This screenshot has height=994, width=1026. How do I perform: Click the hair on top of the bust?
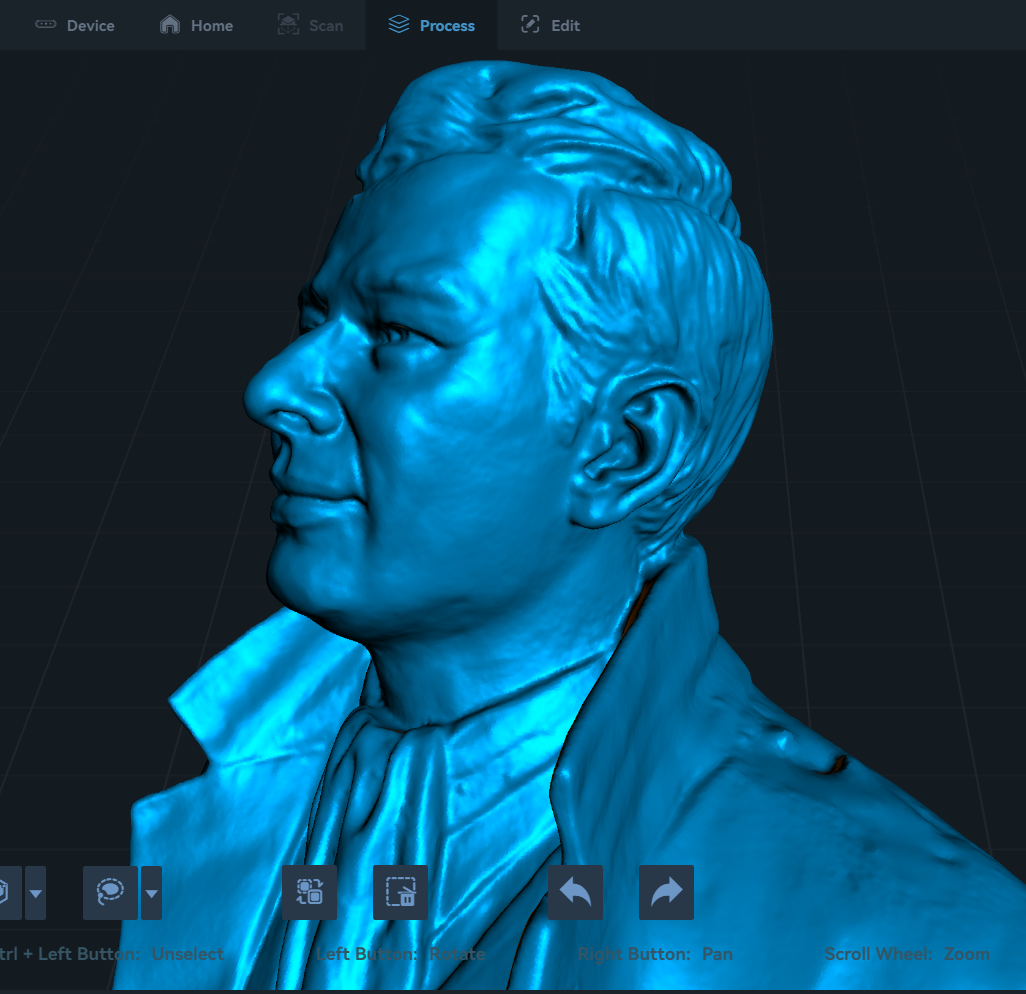(x=560, y=130)
